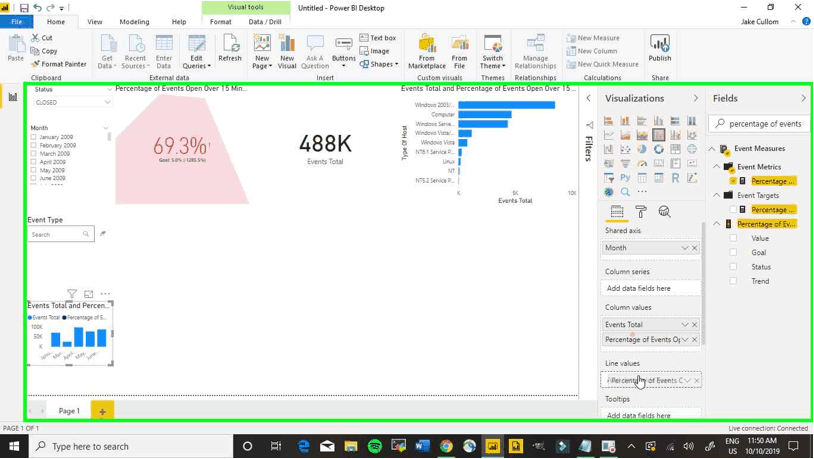Choose the map globe visualization
The width and height of the screenshot is (814, 459).
(x=691, y=149)
